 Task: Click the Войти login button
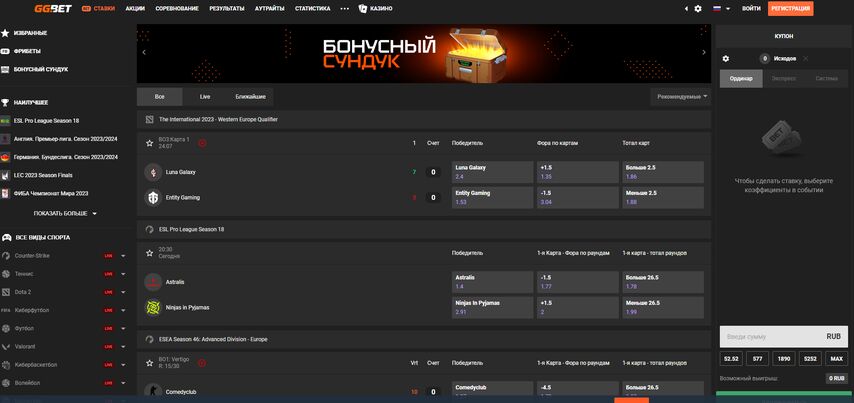tap(751, 9)
